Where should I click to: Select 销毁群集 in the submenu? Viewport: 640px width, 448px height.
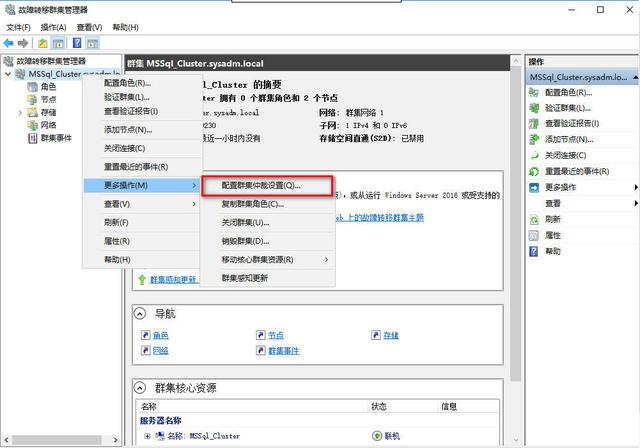(x=245, y=241)
